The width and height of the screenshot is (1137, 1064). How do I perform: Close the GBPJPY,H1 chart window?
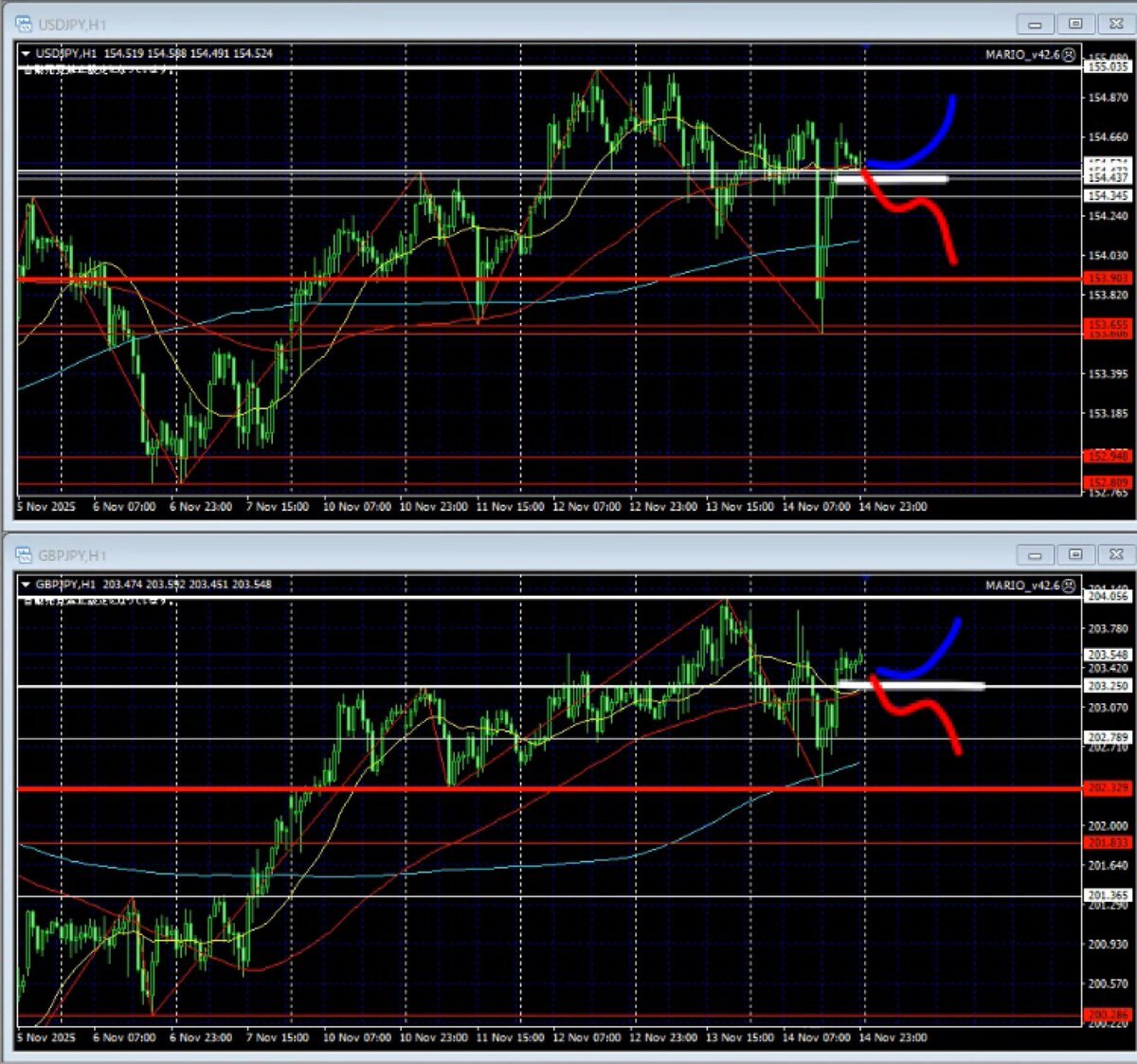click(x=1116, y=554)
